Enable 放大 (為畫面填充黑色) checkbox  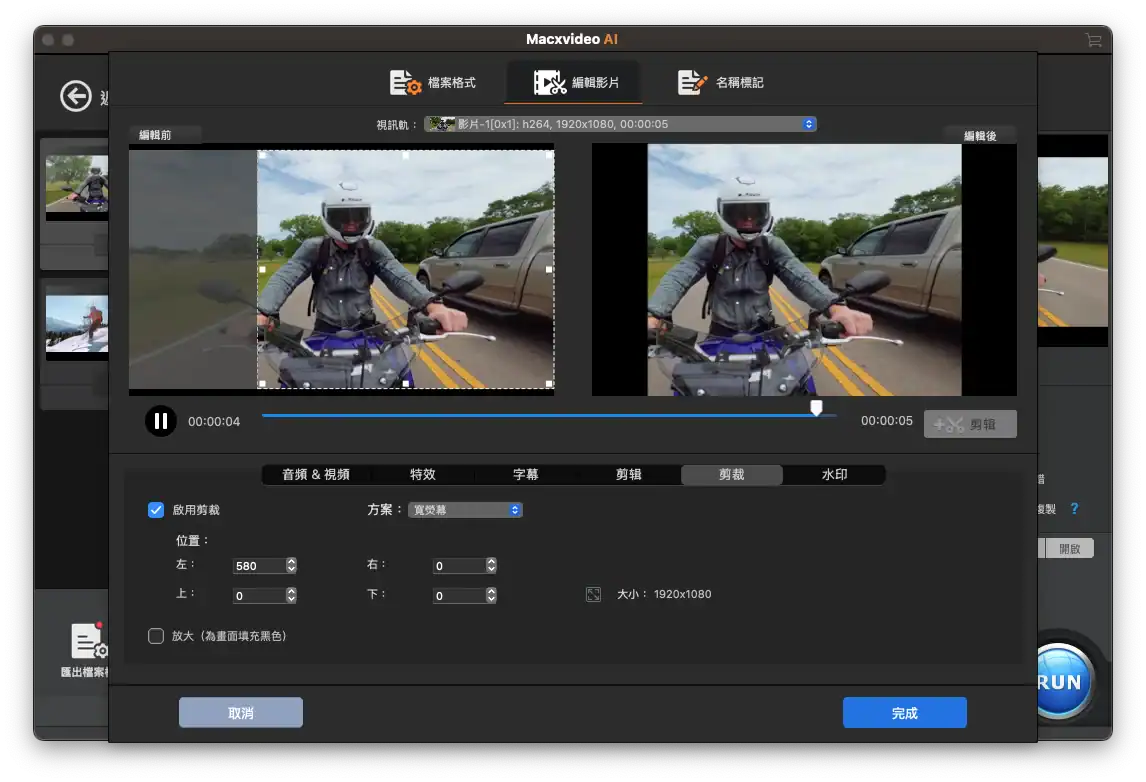click(x=156, y=636)
